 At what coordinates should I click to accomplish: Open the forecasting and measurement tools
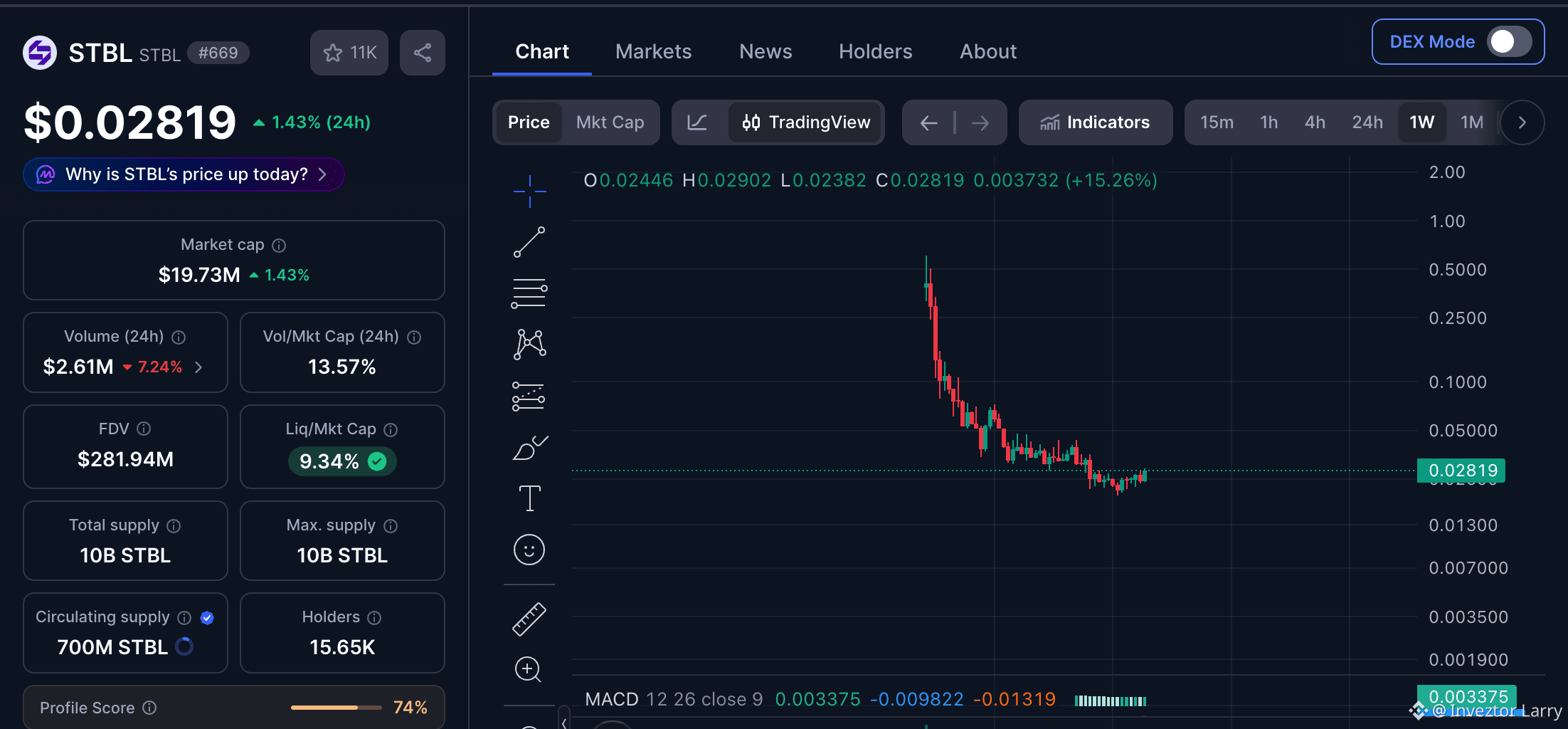tap(529, 397)
